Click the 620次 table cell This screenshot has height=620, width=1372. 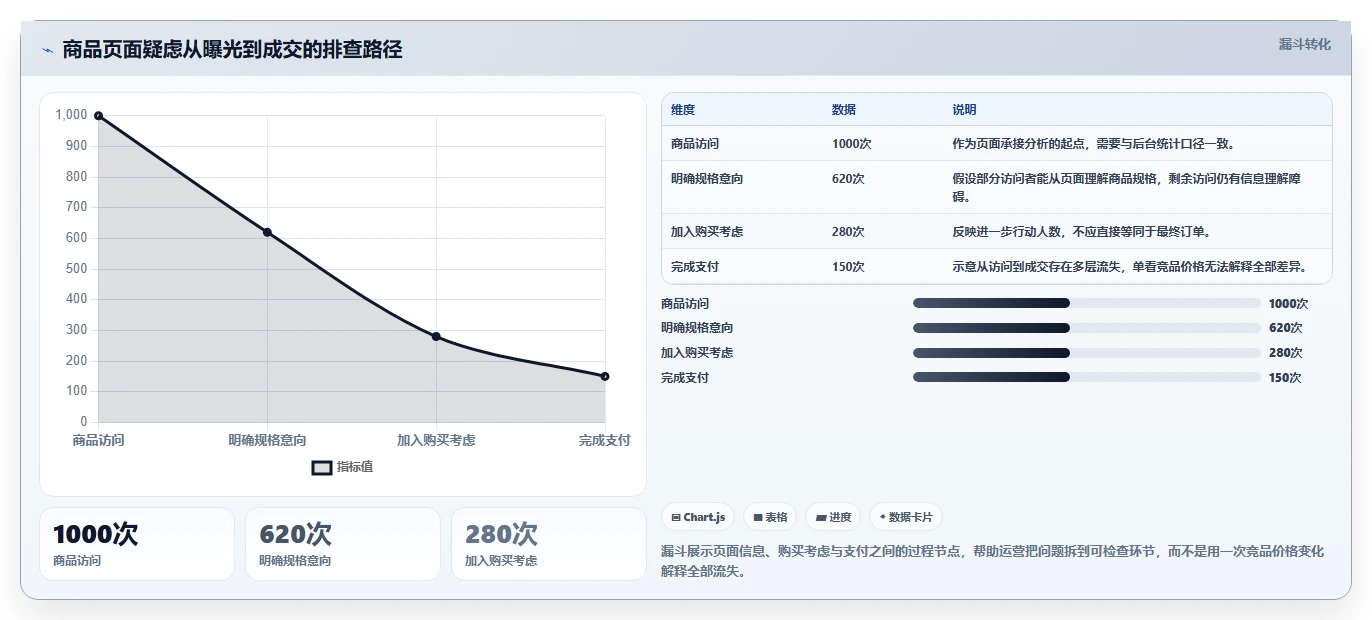click(848, 179)
